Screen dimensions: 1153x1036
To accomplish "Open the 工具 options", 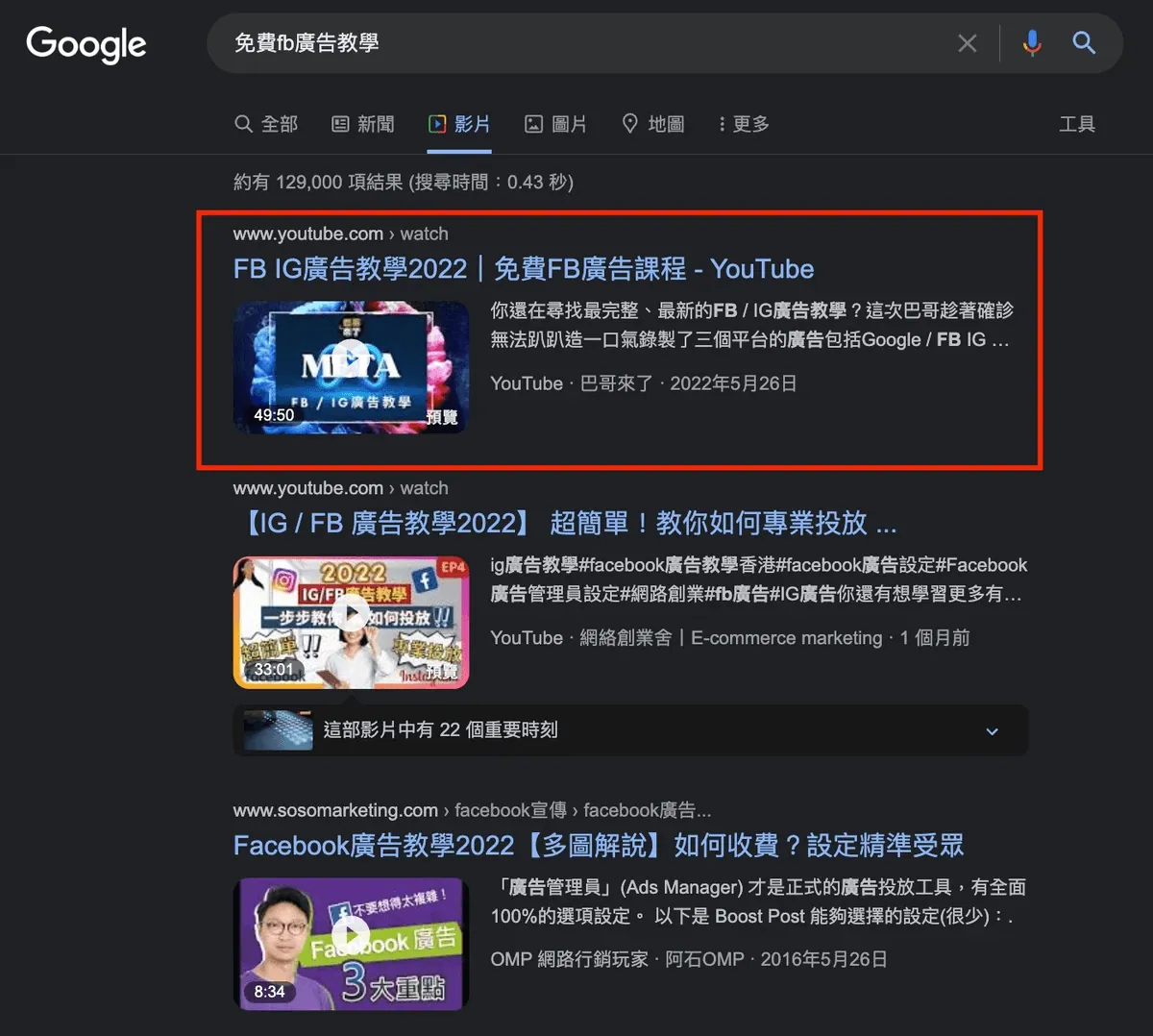I will pos(1077,124).
